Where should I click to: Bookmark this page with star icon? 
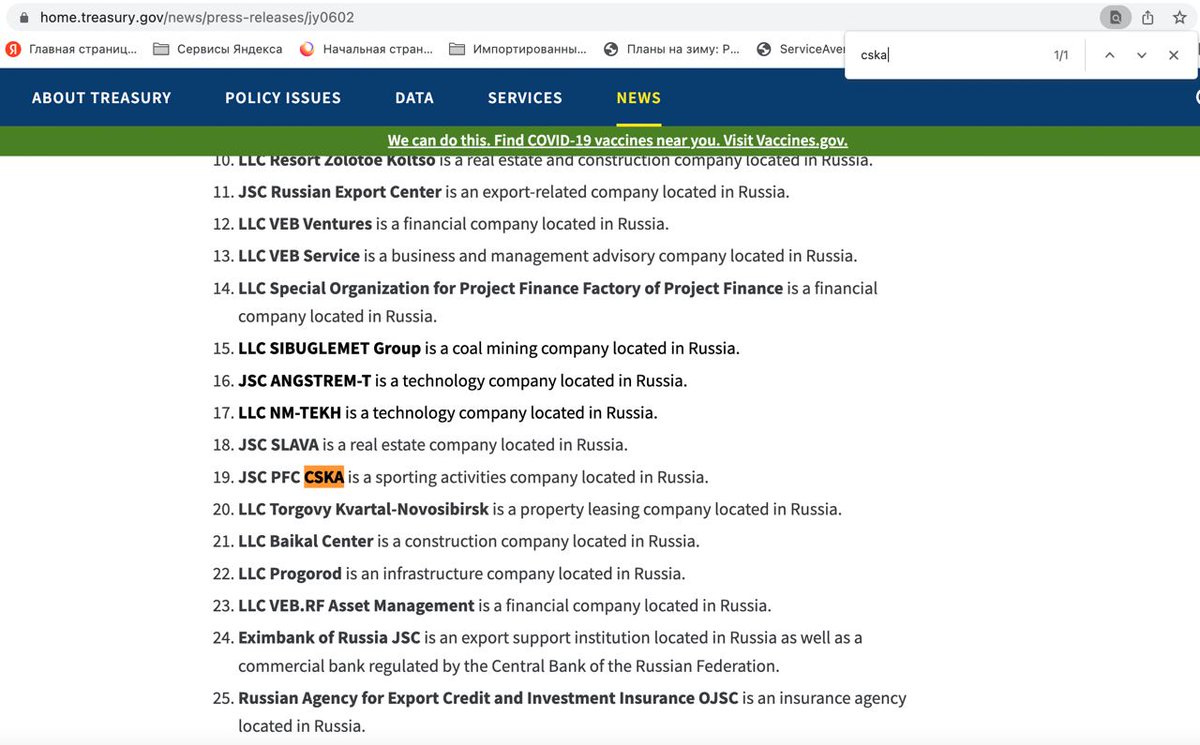click(1179, 17)
